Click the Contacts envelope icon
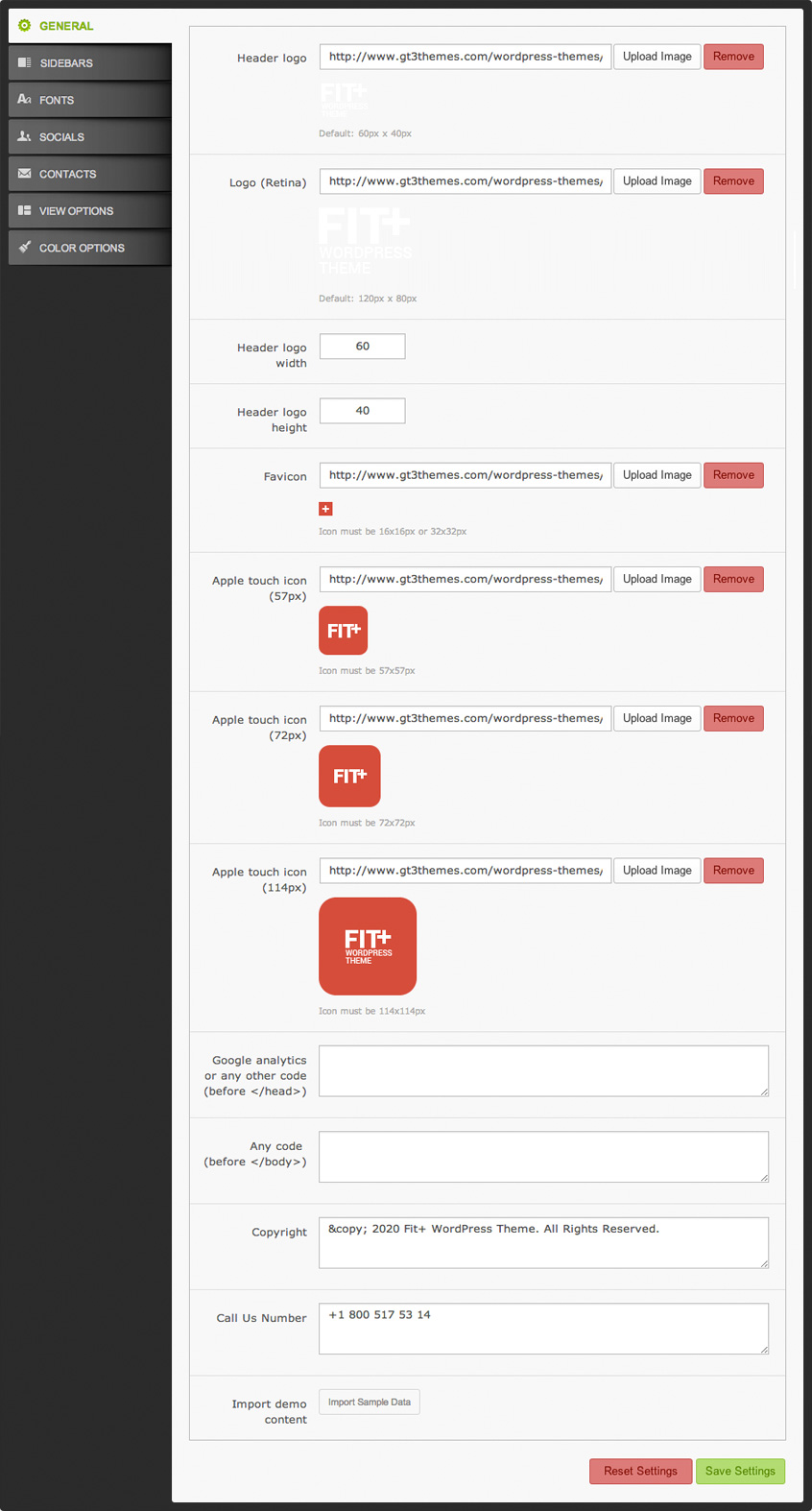This screenshot has width=812, height=1511. [25, 174]
